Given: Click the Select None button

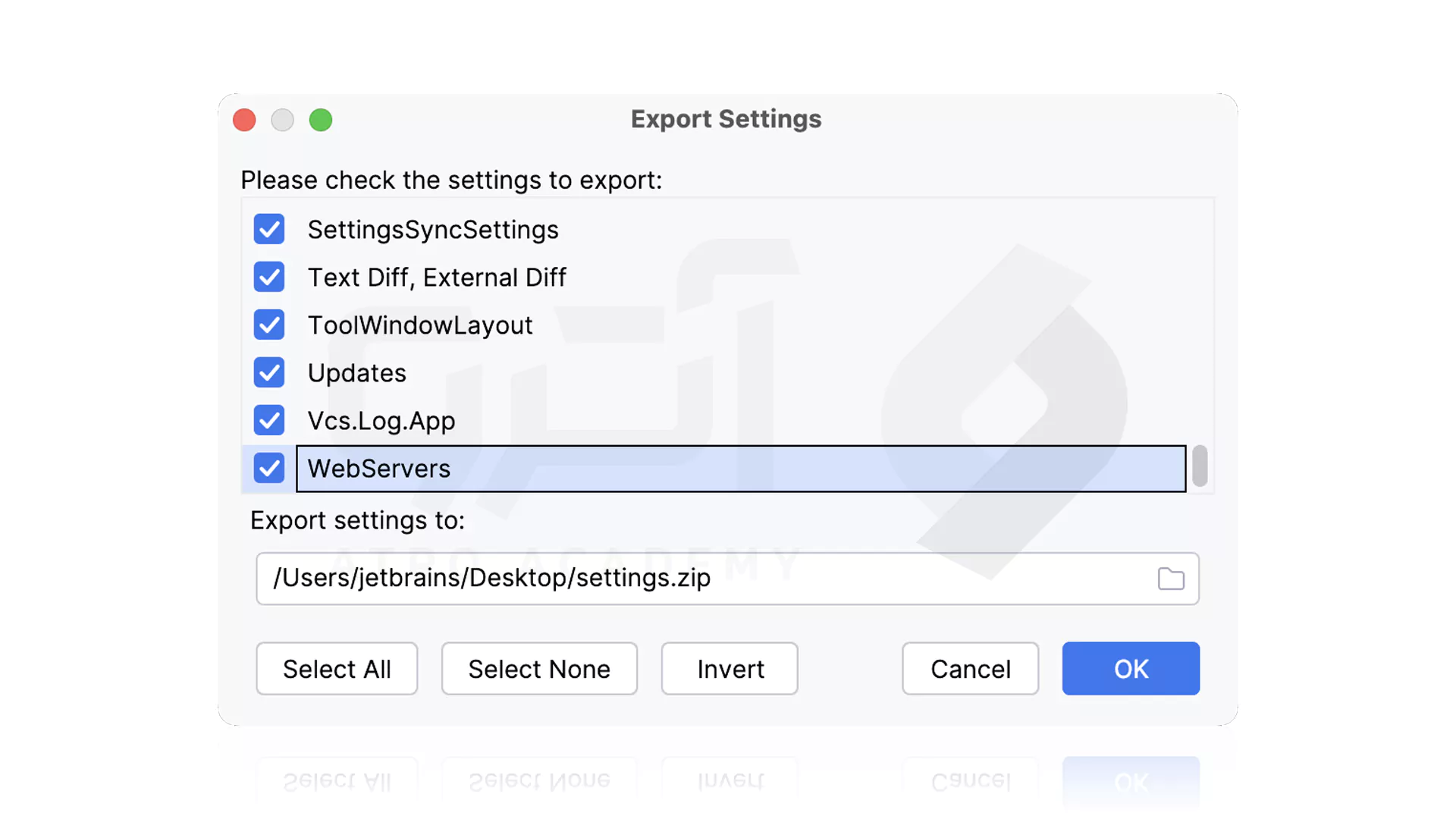Looking at the screenshot, I should pos(539,669).
